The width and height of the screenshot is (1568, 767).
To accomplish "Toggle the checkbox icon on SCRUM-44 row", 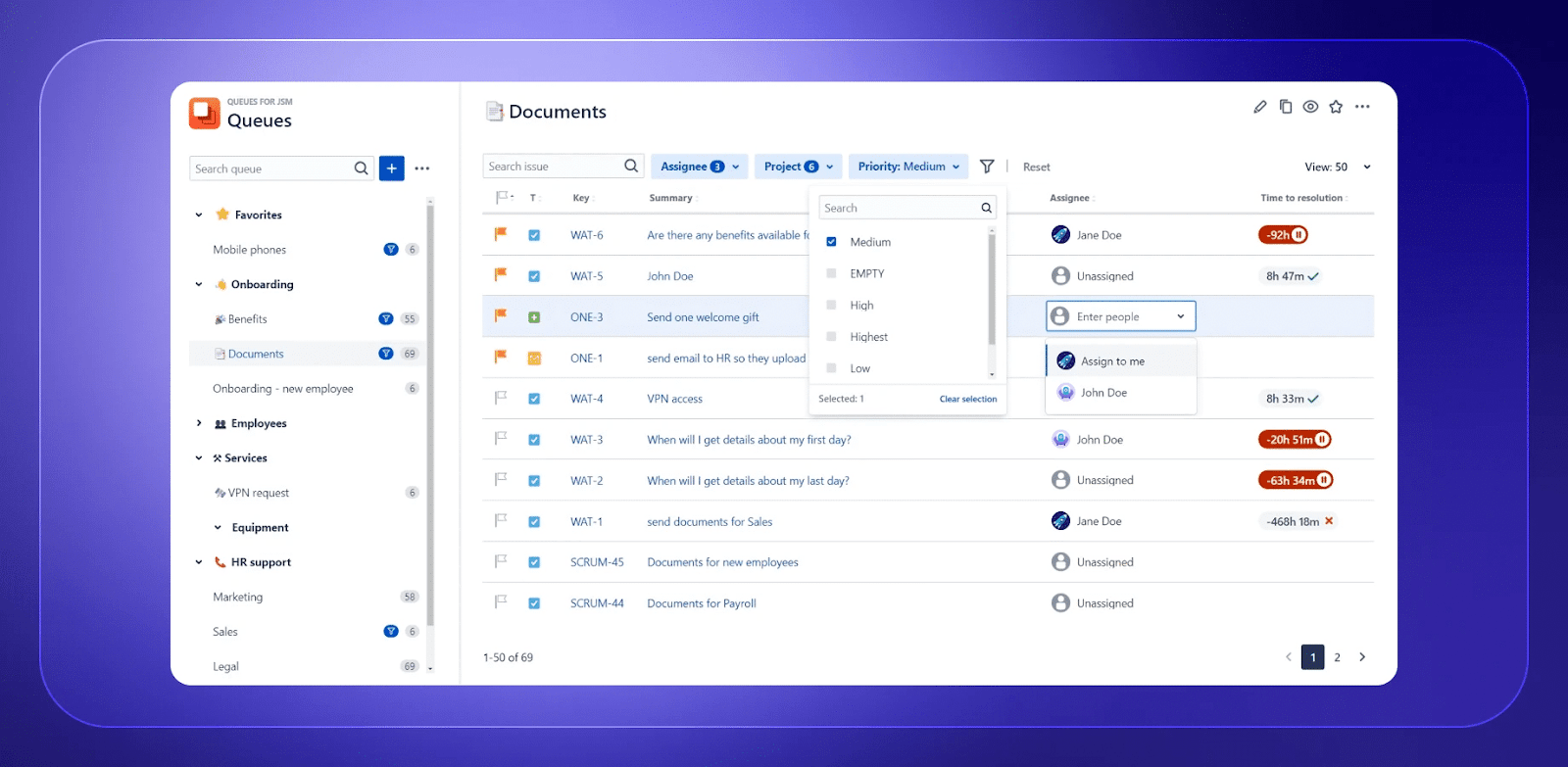I will [x=534, y=603].
